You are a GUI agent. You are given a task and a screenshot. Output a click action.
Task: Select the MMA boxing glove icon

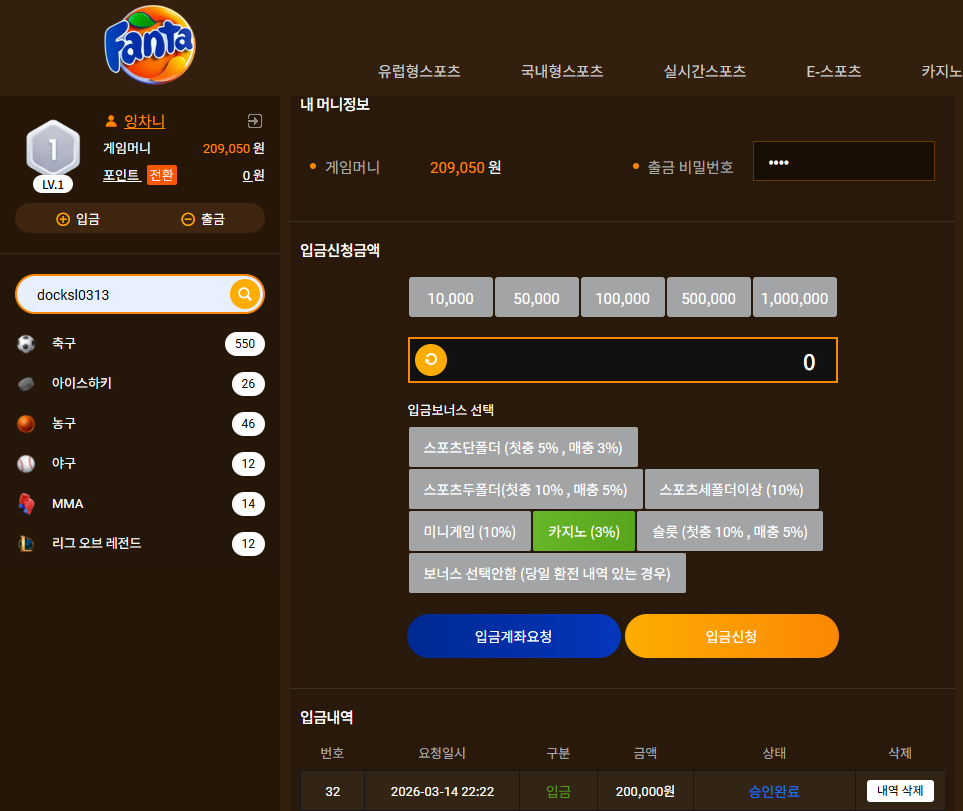26,503
